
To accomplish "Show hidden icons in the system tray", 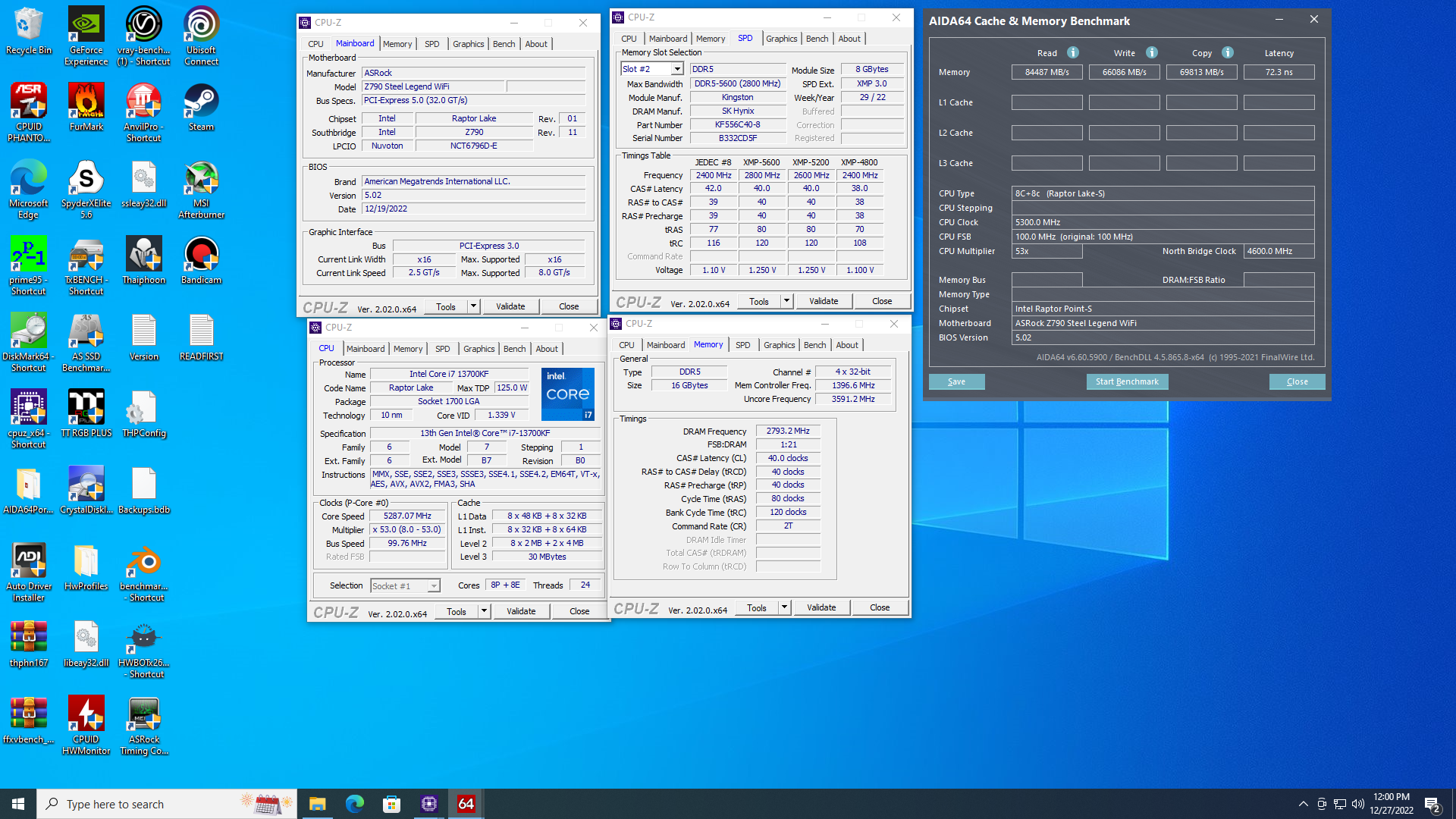I will pyautogui.click(x=1303, y=804).
